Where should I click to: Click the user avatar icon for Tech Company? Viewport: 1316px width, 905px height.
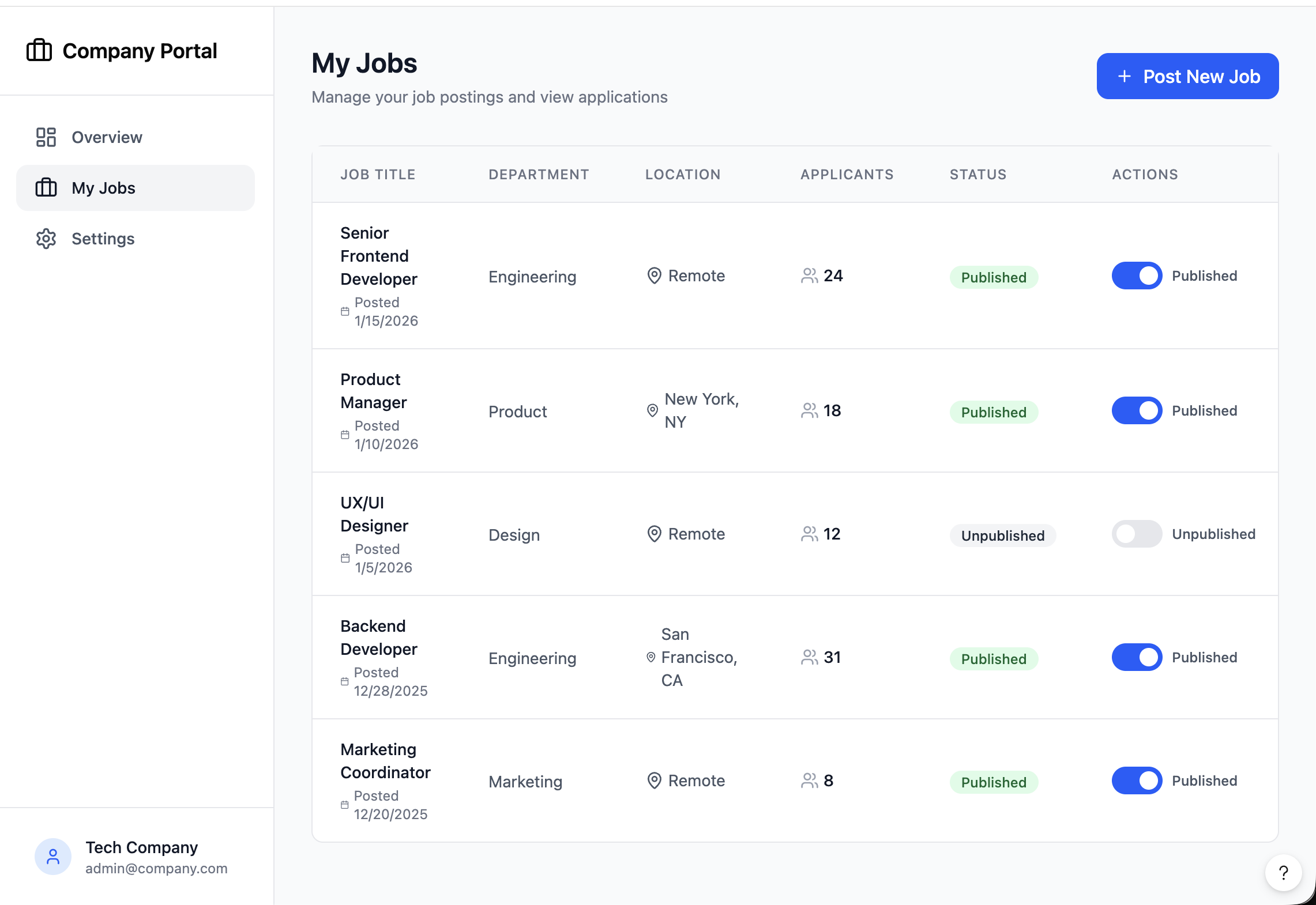pyautogui.click(x=52, y=857)
